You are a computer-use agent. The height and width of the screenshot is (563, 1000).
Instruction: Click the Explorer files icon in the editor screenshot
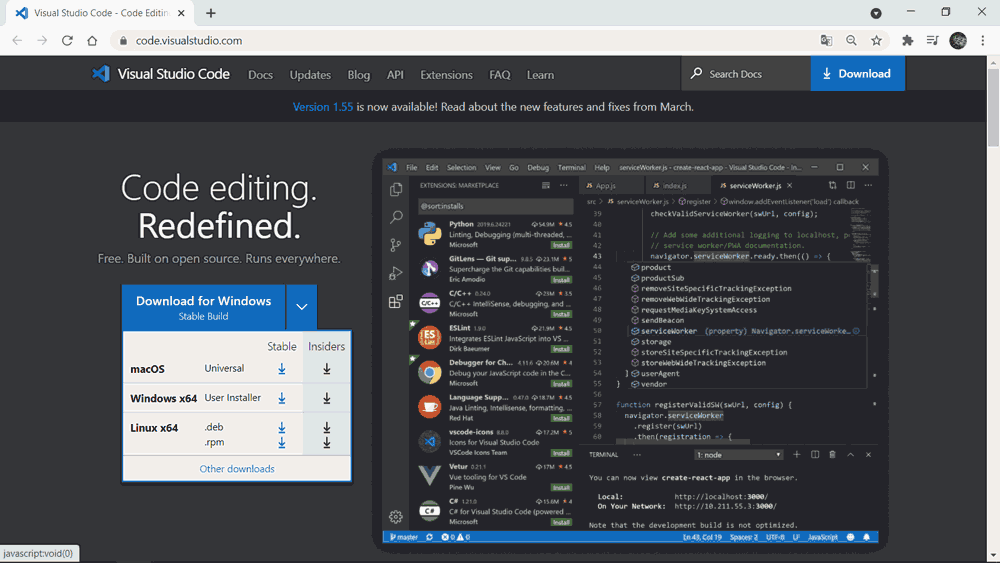coord(396,189)
